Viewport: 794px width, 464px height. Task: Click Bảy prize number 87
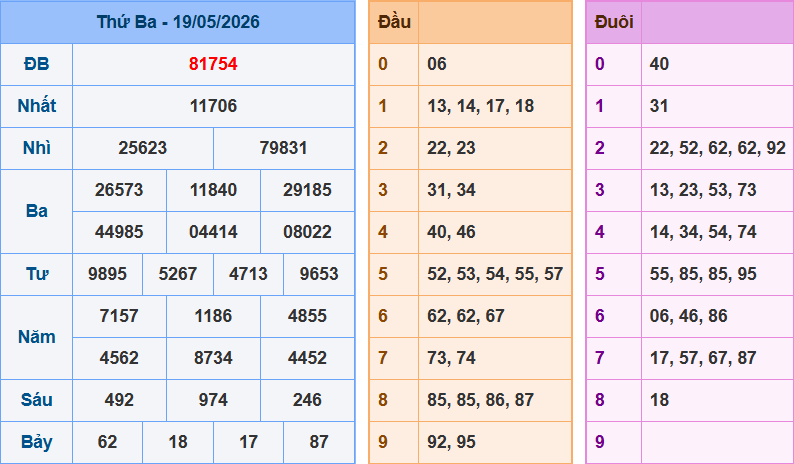click(319, 442)
